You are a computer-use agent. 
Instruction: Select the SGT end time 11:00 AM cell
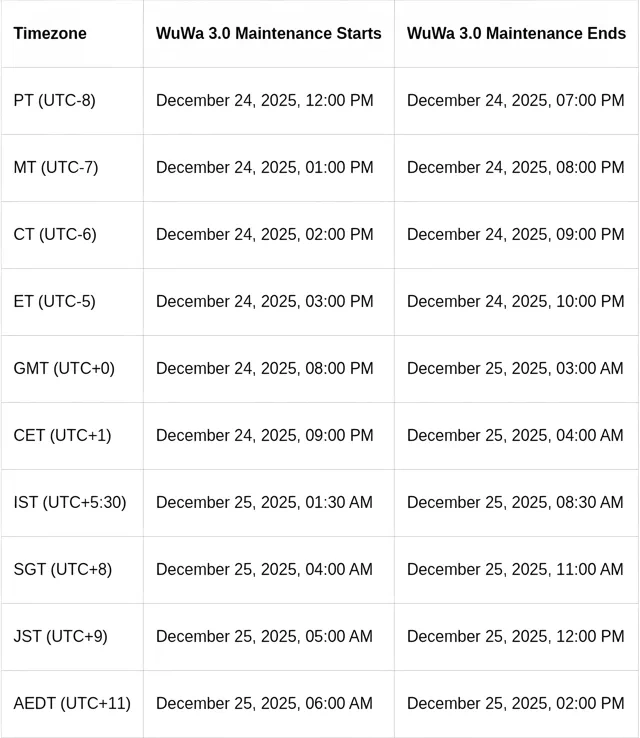[515, 570]
